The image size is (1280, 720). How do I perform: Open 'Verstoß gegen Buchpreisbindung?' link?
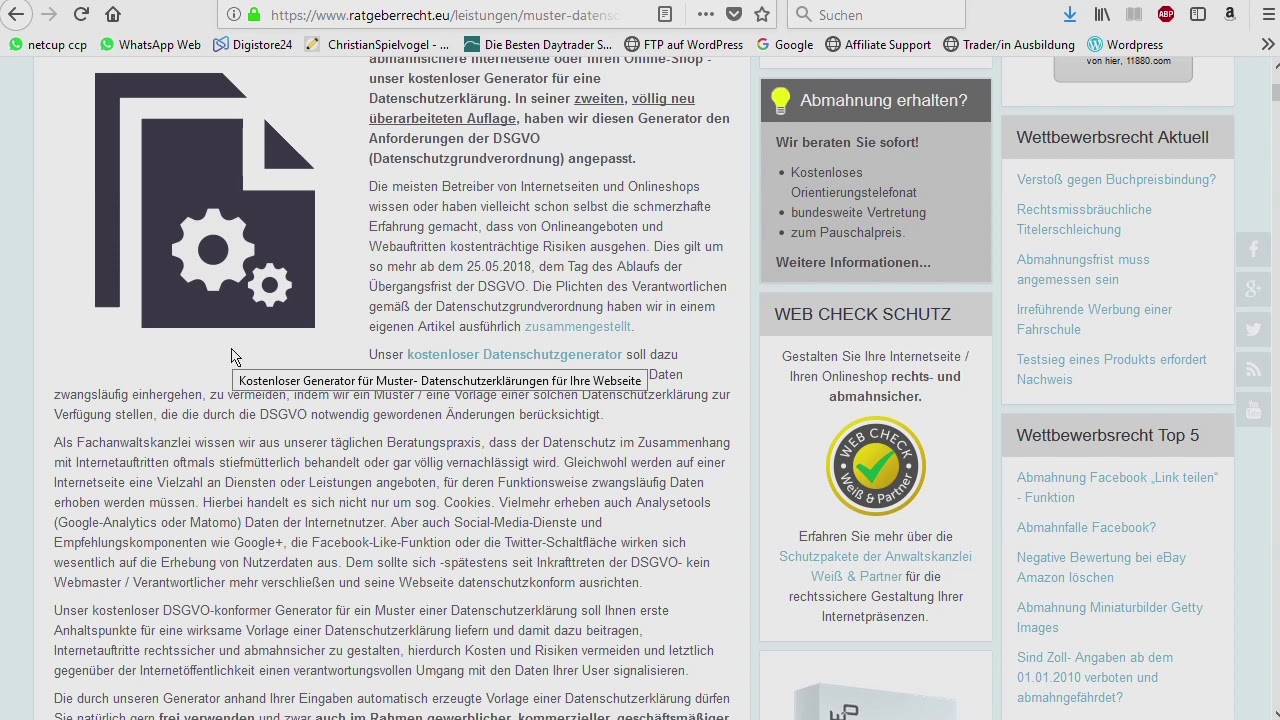click(x=1116, y=179)
